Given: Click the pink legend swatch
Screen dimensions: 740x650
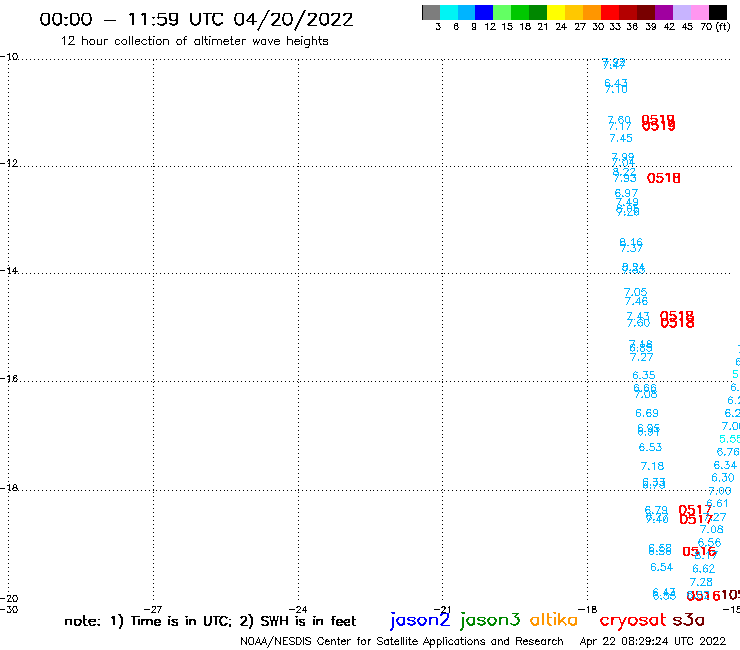Looking at the screenshot, I should [x=699, y=12].
